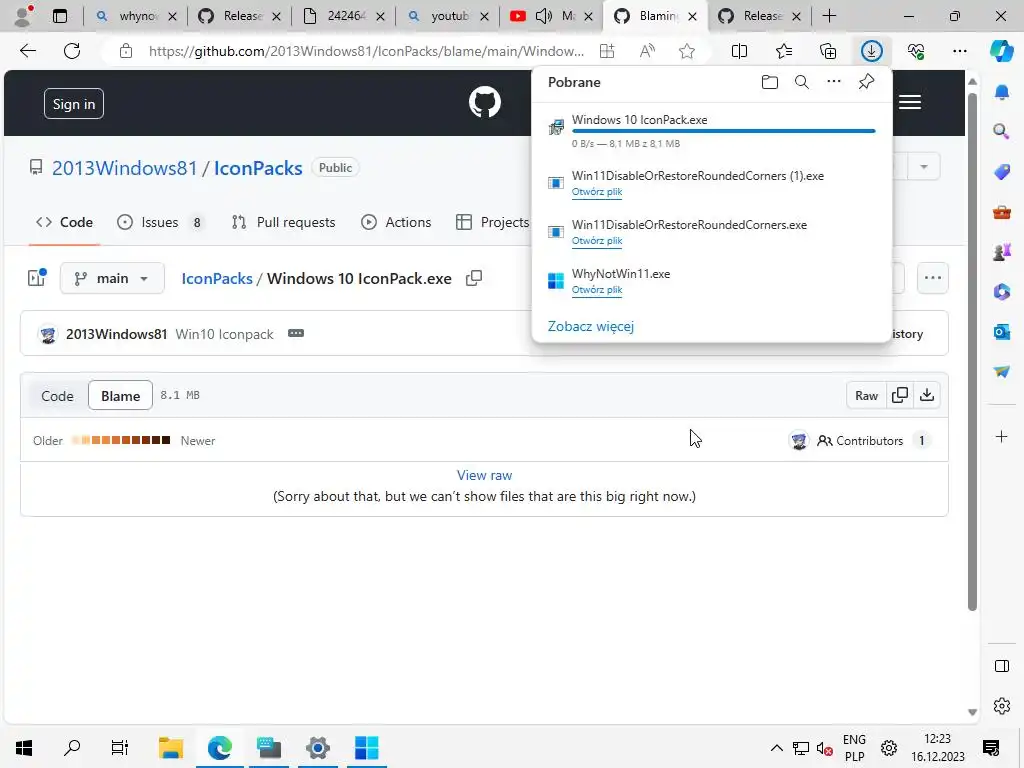Image resolution: width=1024 pixels, height=768 pixels.
Task: Switch to Code view toggle
Action: point(57,396)
